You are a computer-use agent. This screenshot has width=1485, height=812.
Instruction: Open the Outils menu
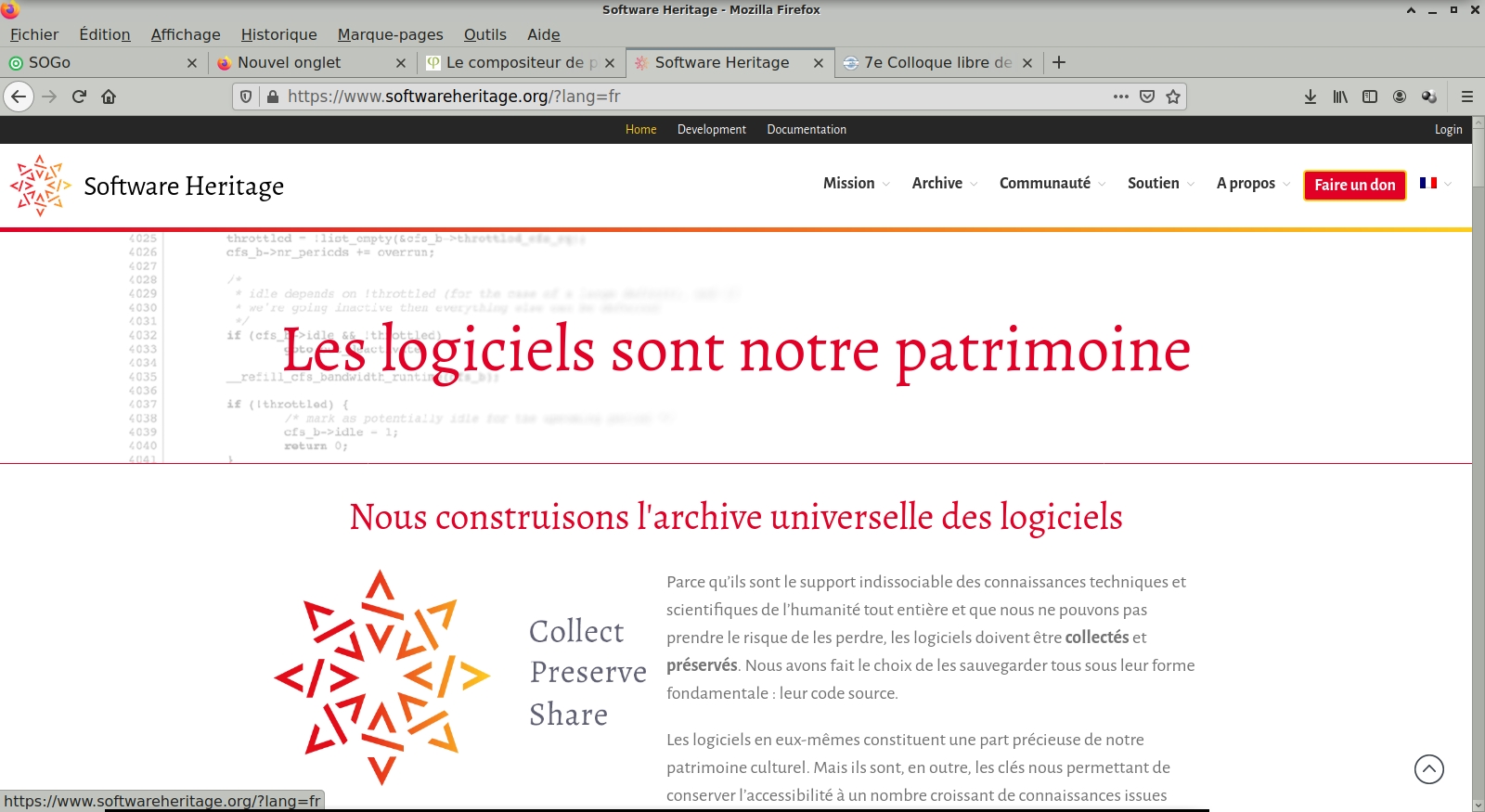tap(485, 34)
